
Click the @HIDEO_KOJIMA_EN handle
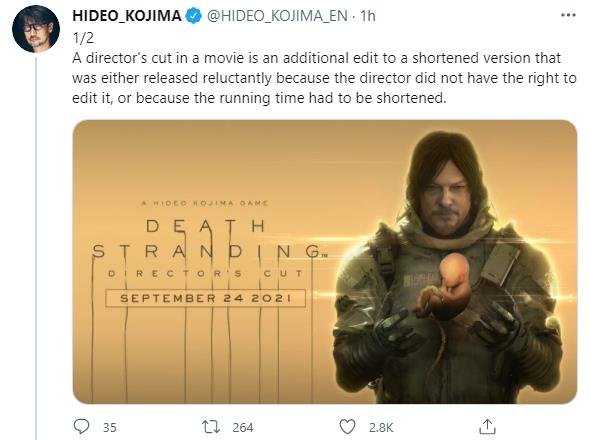click(x=277, y=16)
